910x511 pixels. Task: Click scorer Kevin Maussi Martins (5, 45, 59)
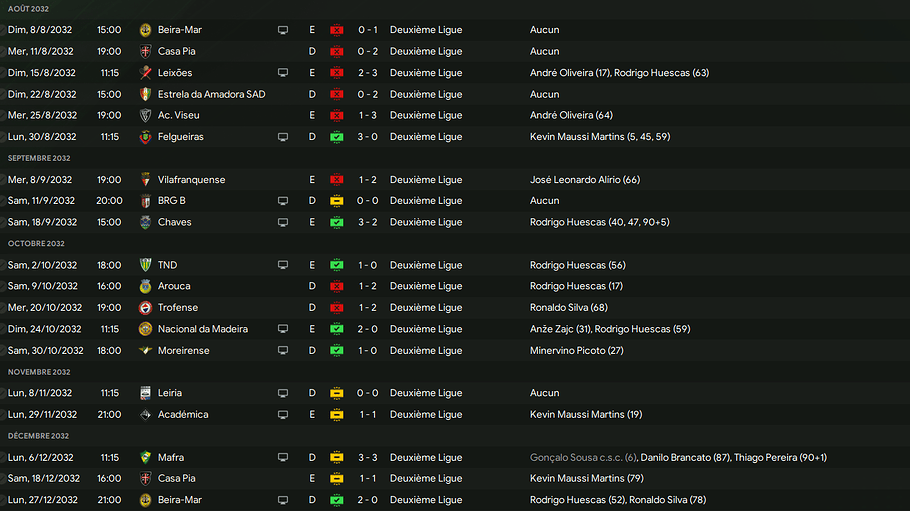point(599,137)
